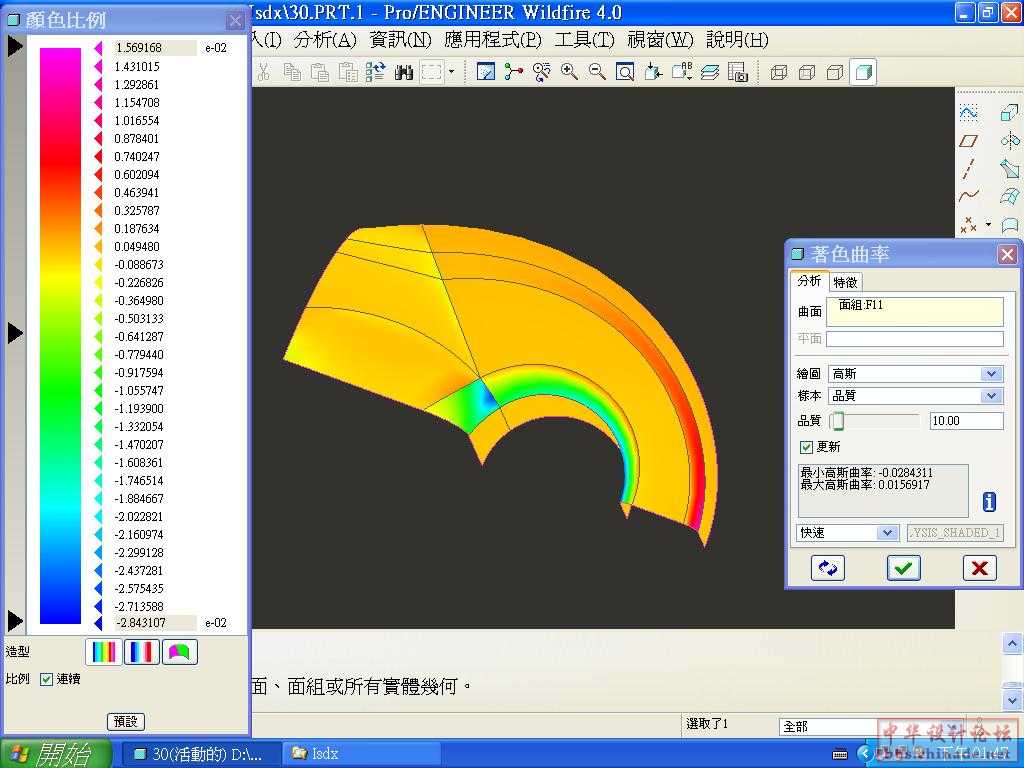This screenshot has height=768, width=1024.
Task: Open the 說明(H) menu
Action: [x=737, y=40]
